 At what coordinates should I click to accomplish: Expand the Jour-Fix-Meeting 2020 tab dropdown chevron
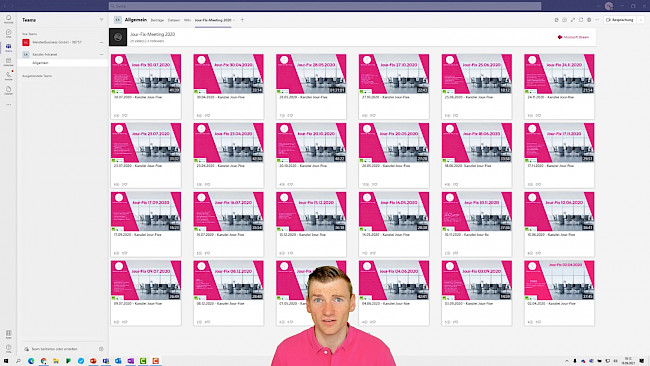click(x=234, y=20)
